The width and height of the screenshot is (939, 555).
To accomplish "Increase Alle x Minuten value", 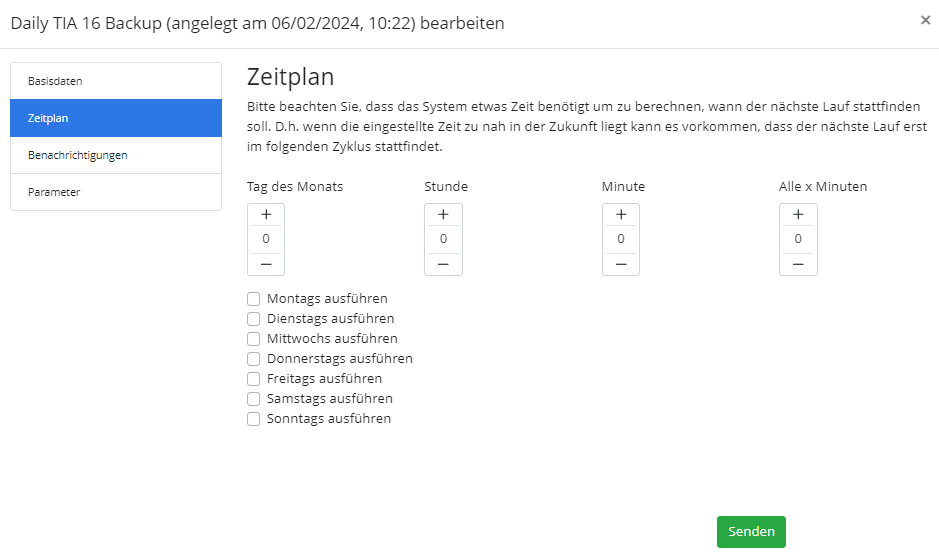I will point(798,215).
